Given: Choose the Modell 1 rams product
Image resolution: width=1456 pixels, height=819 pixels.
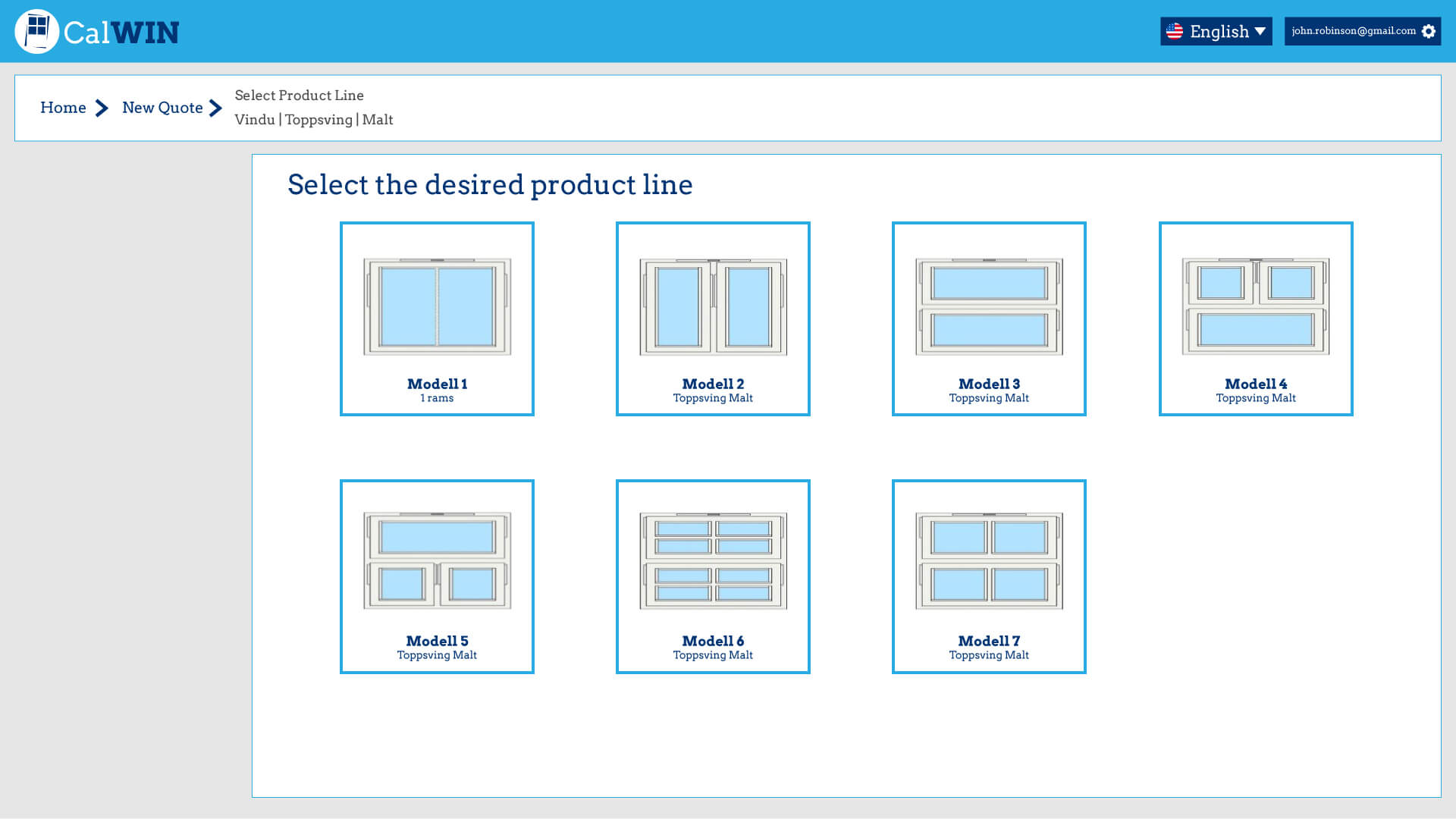Looking at the screenshot, I should tap(437, 318).
